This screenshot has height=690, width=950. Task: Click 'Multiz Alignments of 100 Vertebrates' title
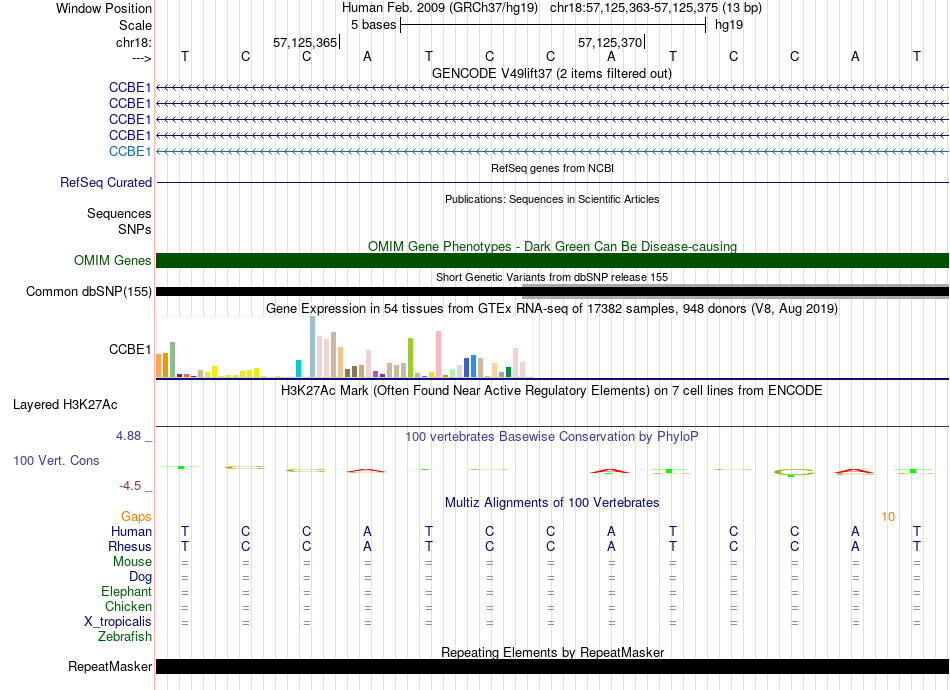(x=552, y=502)
